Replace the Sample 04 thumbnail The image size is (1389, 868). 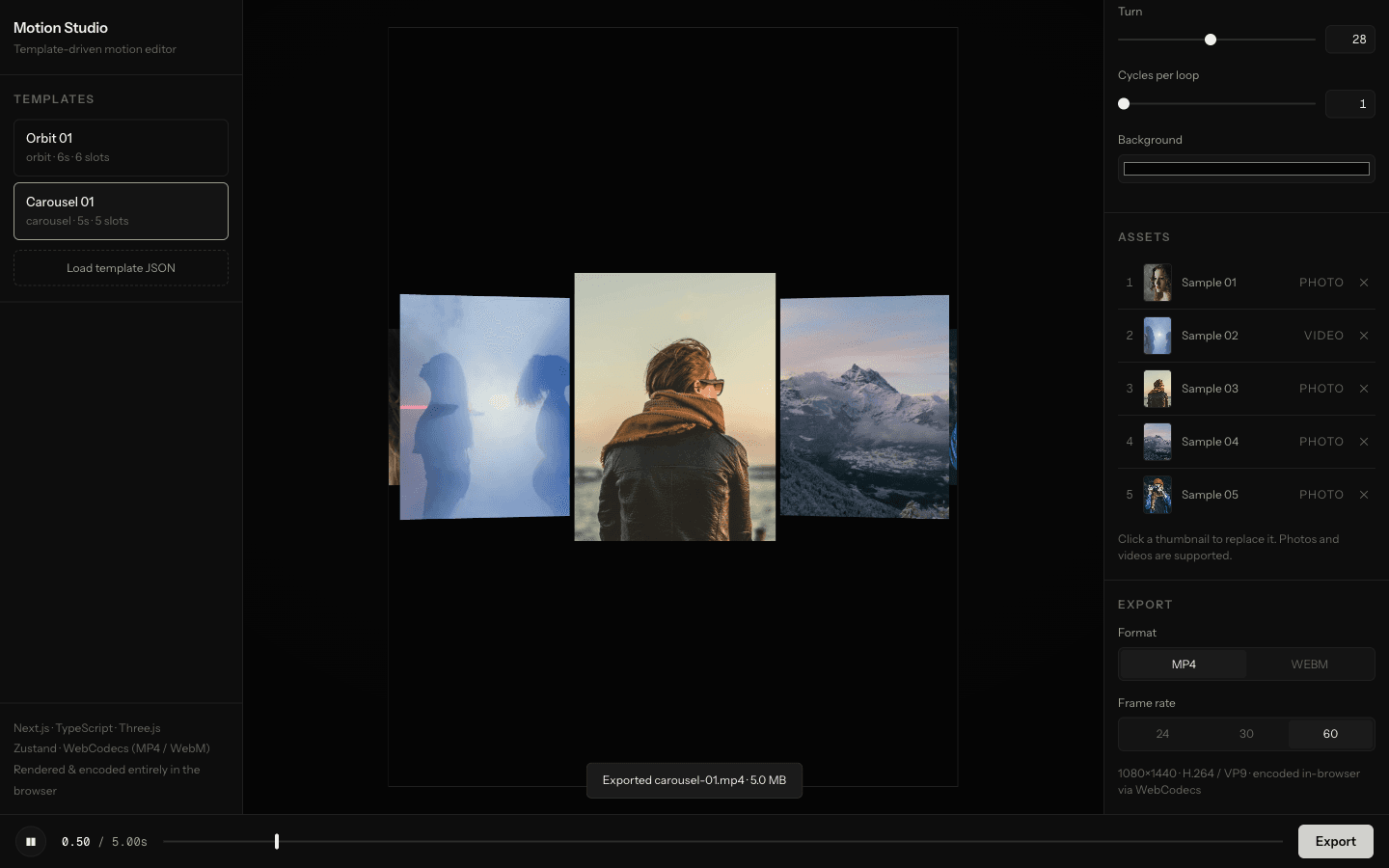(x=1157, y=442)
